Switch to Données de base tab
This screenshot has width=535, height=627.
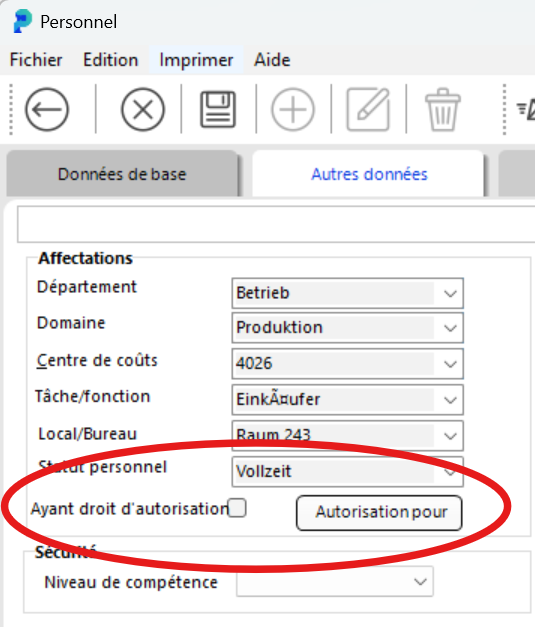click(x=122, y=174)
